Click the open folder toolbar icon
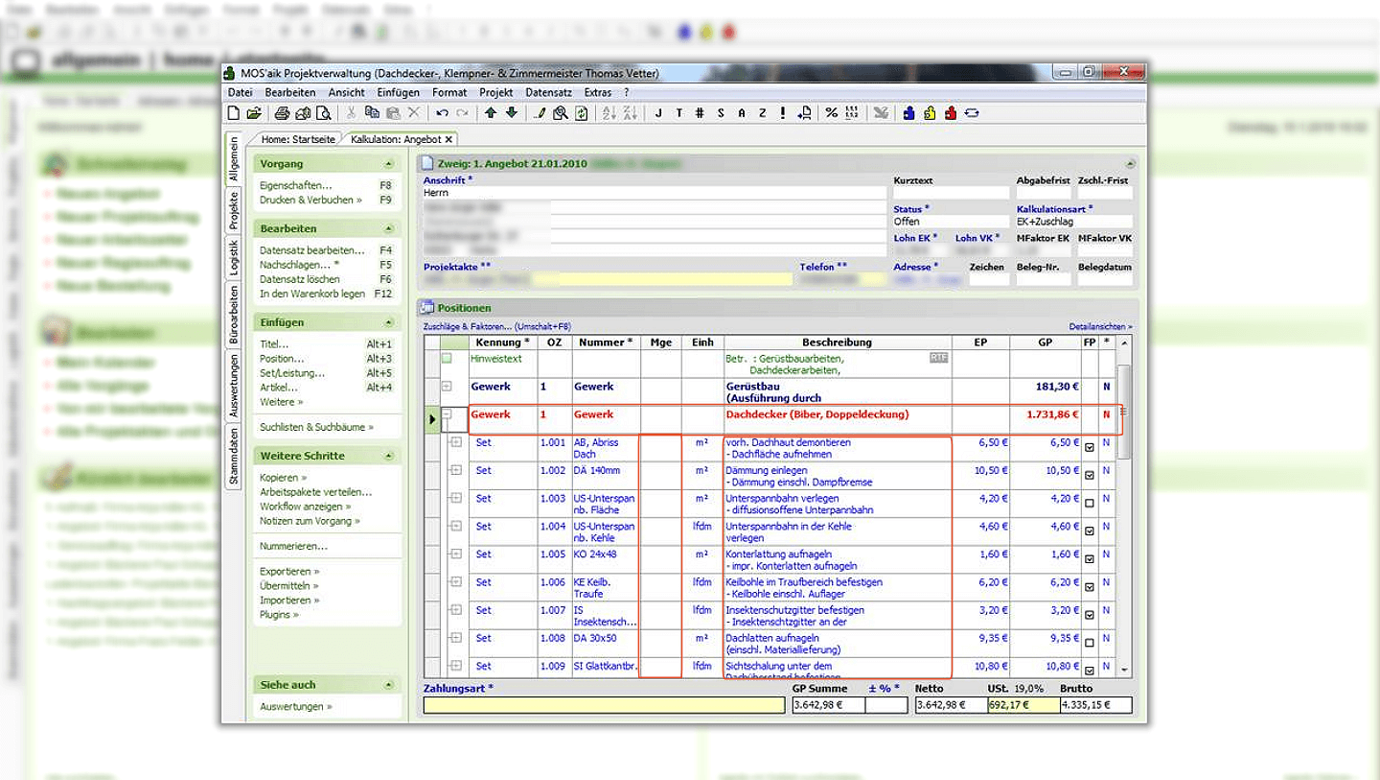This screenshot has width=1380, height=780. [254, 113]
